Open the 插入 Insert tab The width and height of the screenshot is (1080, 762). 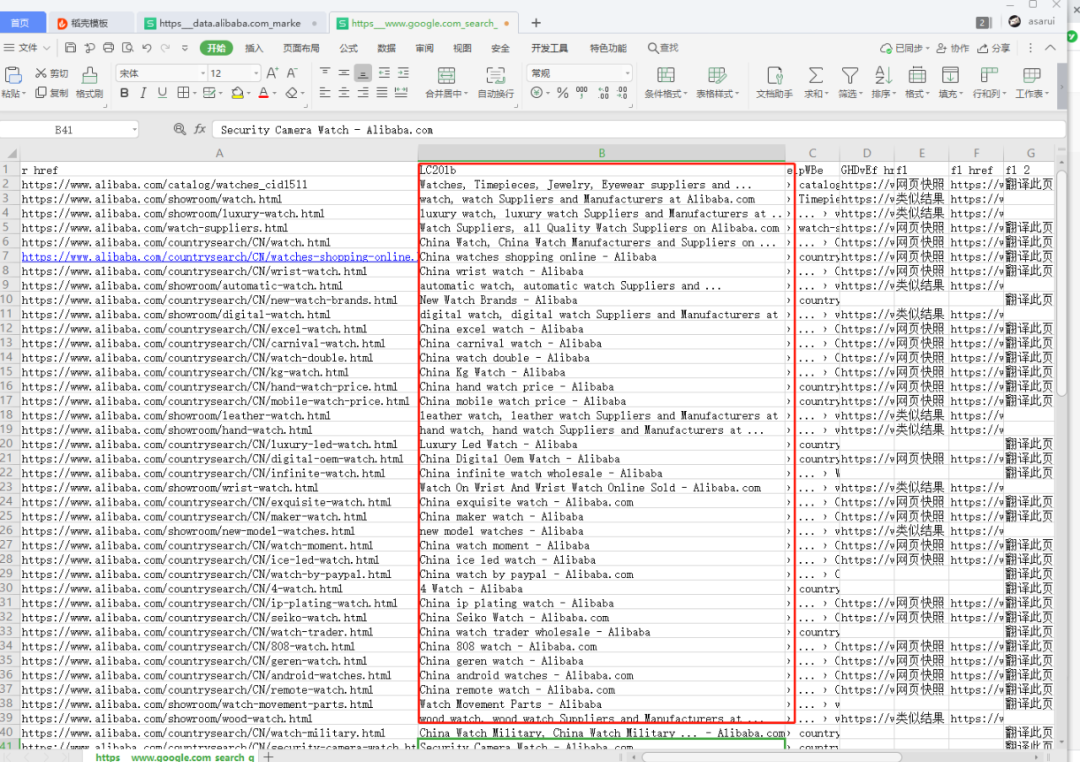click(x=254, y=48)
